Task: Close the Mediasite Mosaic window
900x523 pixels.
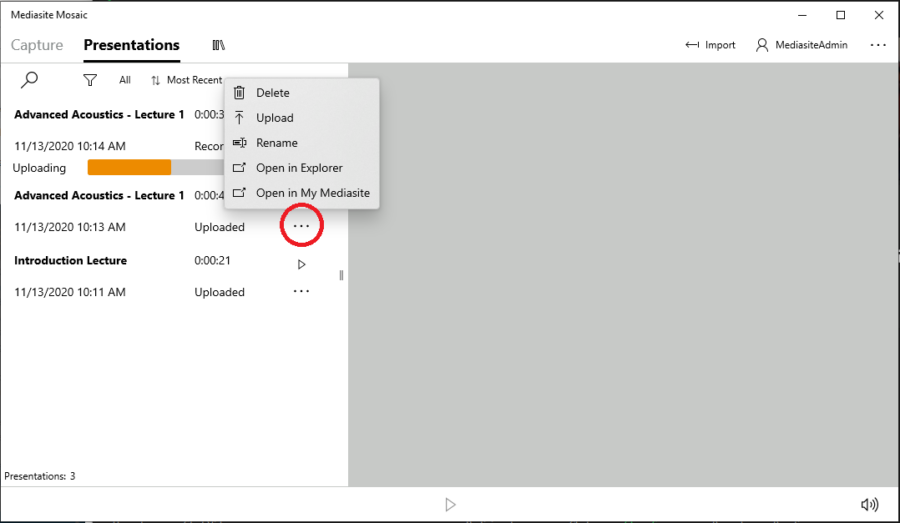Action: (879, 16)
